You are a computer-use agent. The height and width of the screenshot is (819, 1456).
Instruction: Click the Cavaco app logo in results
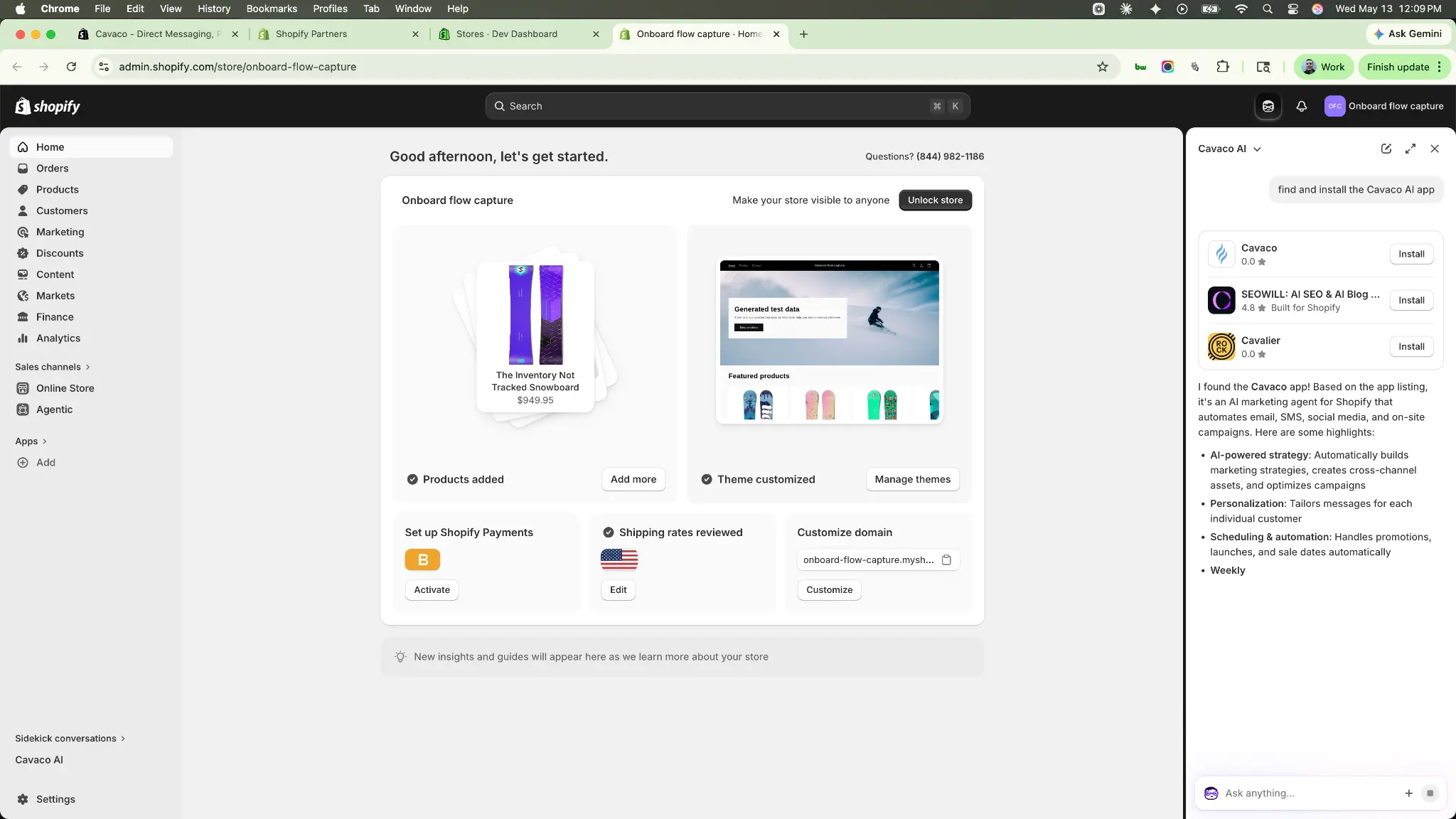click(x=1221, y=254)
